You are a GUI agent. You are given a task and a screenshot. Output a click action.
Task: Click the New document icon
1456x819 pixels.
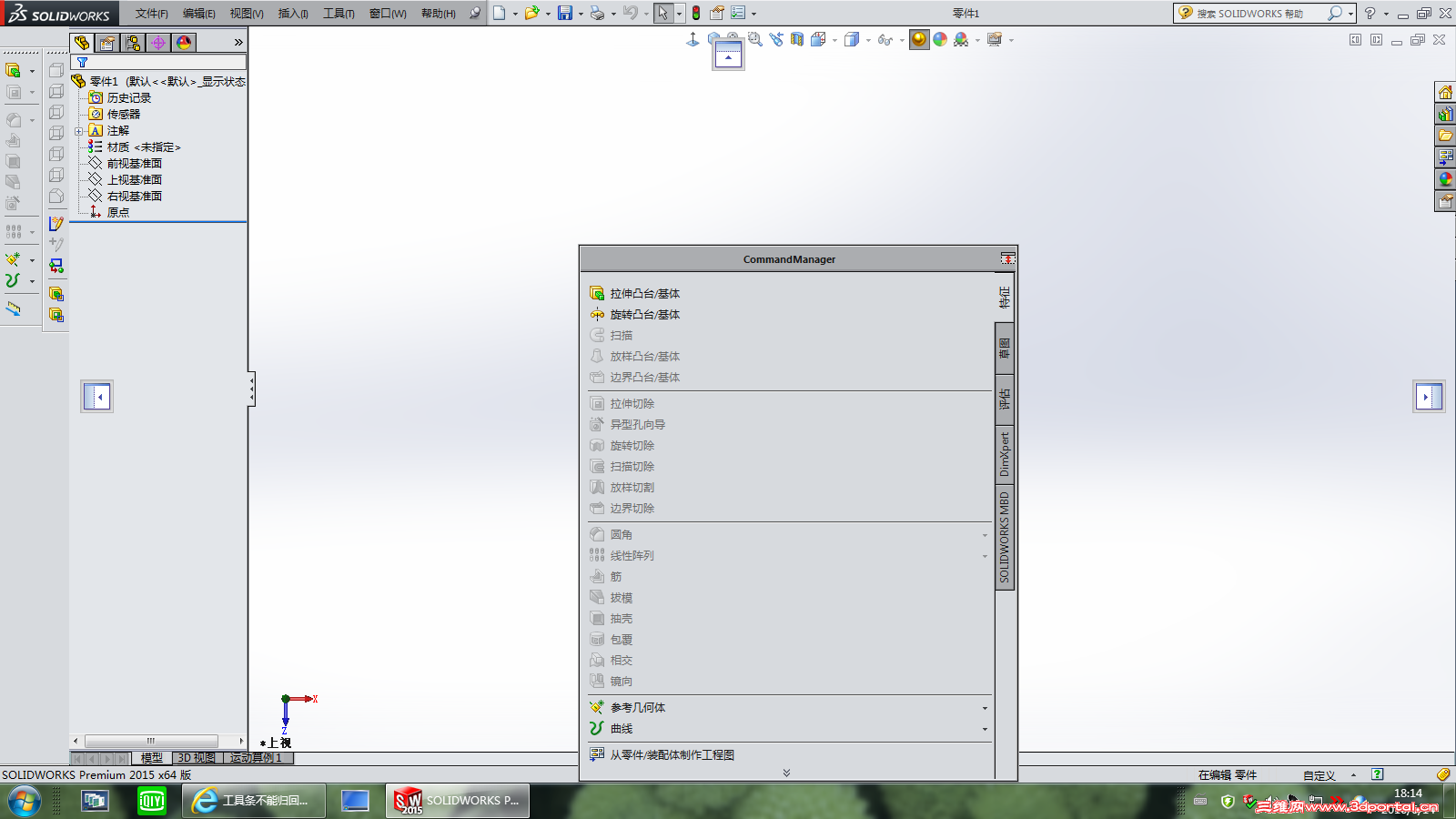tap(500, 13)
